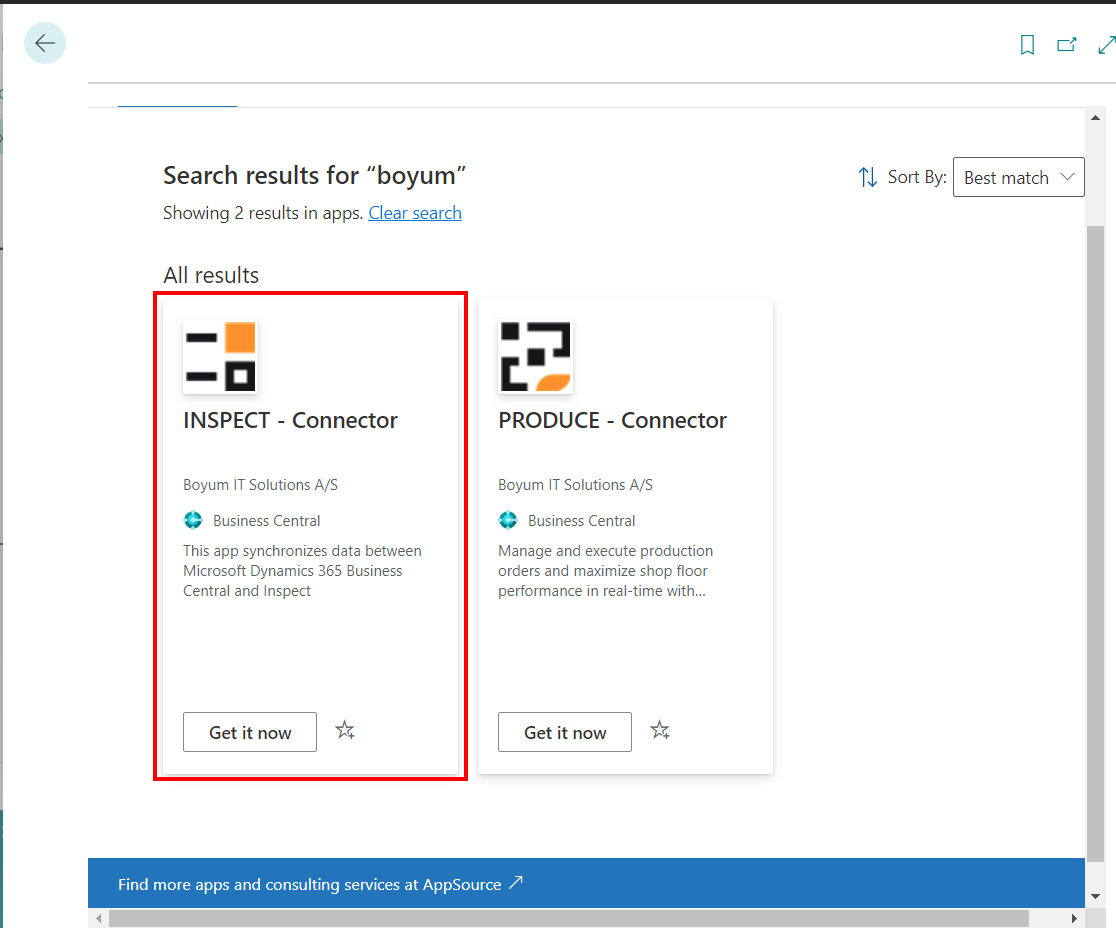Image resolution: width=1116 pixels, height=928 pixels.
Task: Click the sort arrows icon
Action: click(867, 177)
